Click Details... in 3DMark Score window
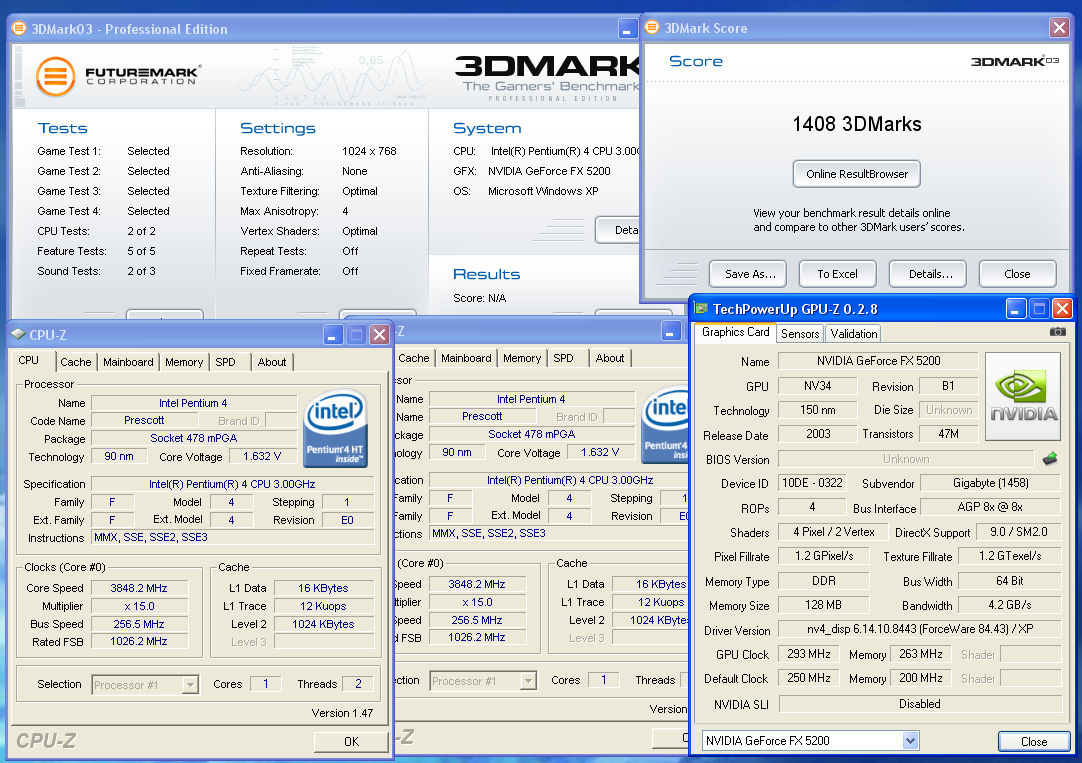This screenshot has width=1082, height=763. point(930,274)
